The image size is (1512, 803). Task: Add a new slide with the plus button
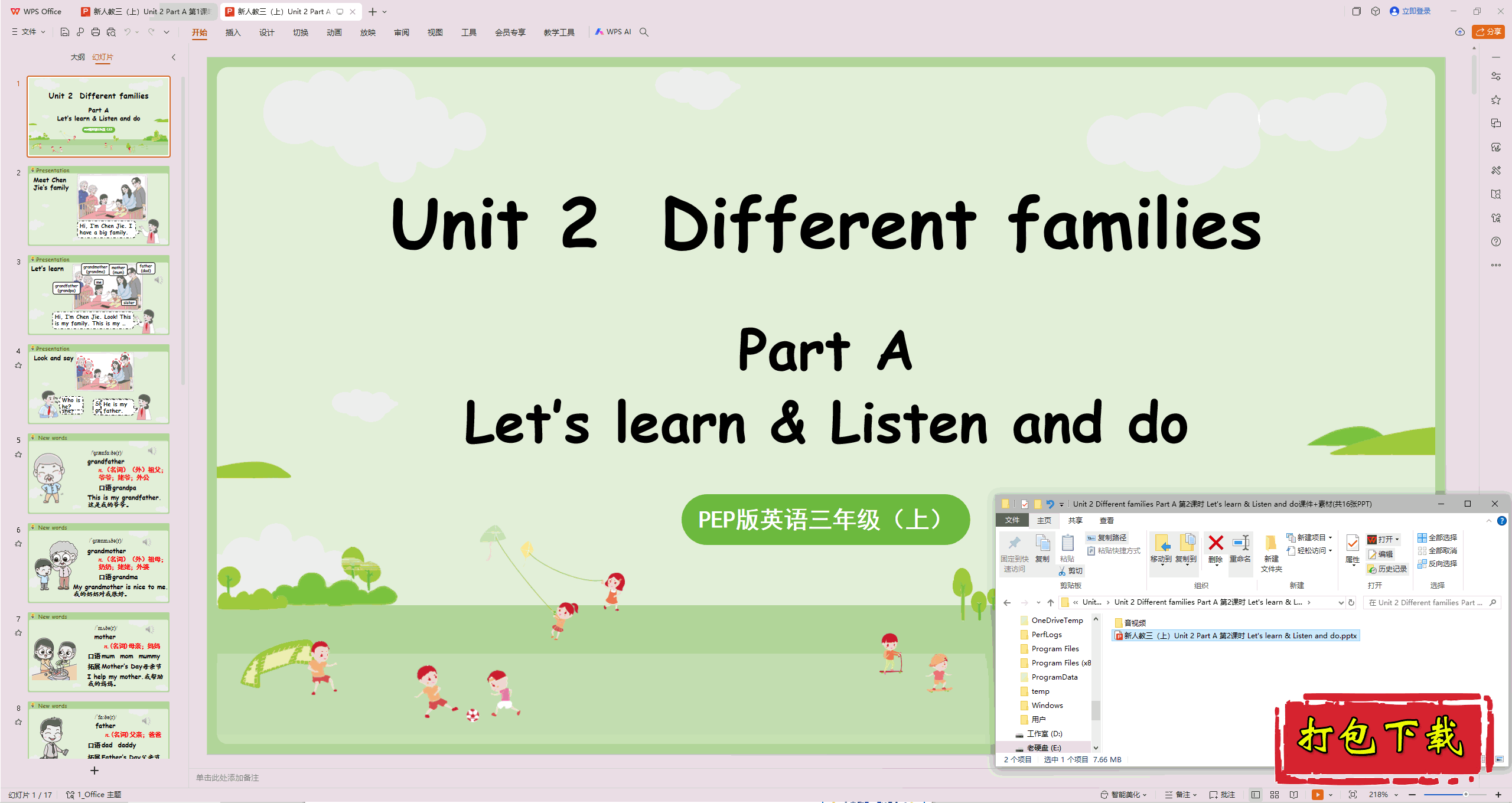tap(94, 771)
